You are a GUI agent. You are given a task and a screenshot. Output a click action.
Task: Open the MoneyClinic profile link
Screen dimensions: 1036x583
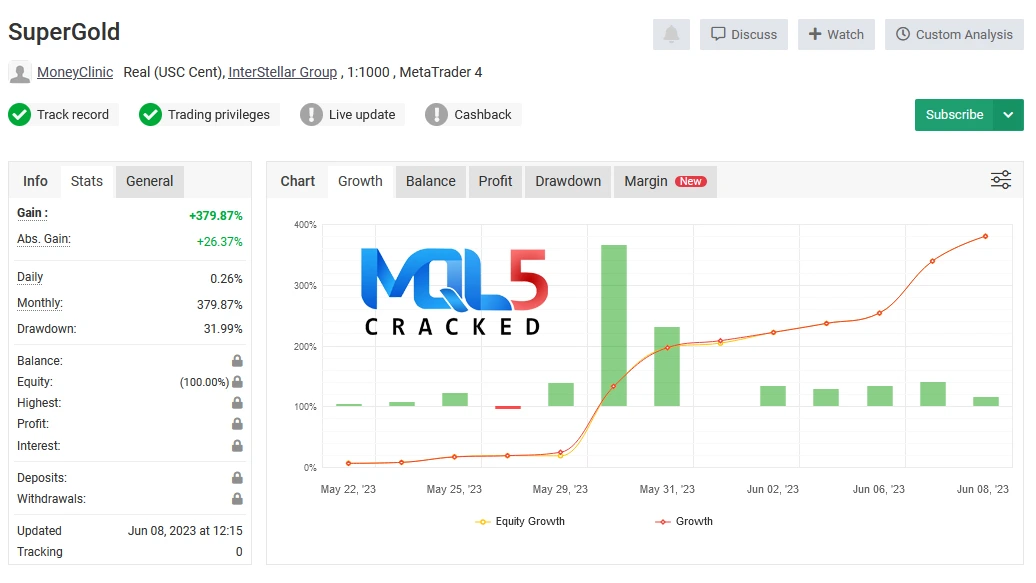[75, 72]
